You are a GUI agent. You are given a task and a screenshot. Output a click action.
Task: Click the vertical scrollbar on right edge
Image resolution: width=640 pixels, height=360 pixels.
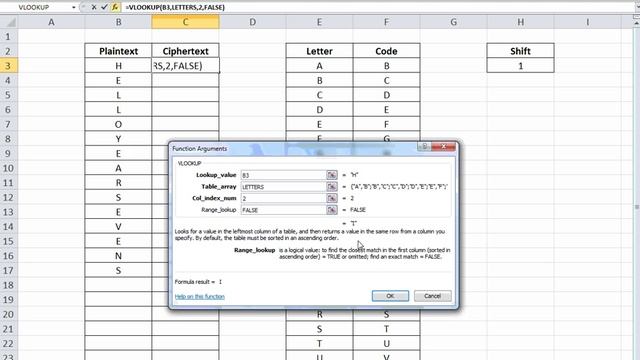point(636,192)
